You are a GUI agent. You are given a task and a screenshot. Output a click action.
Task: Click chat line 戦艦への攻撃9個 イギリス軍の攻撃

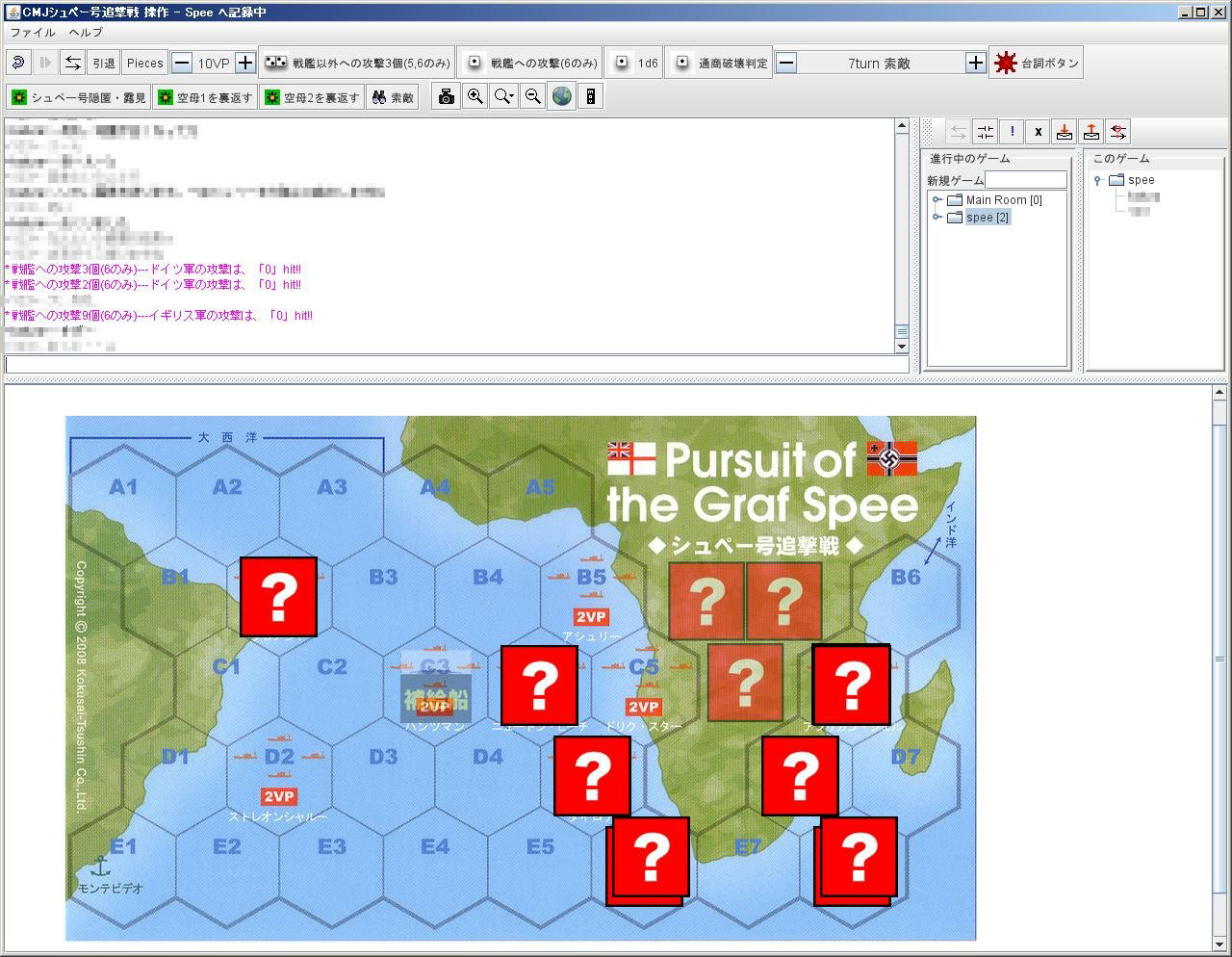[159, 316]
